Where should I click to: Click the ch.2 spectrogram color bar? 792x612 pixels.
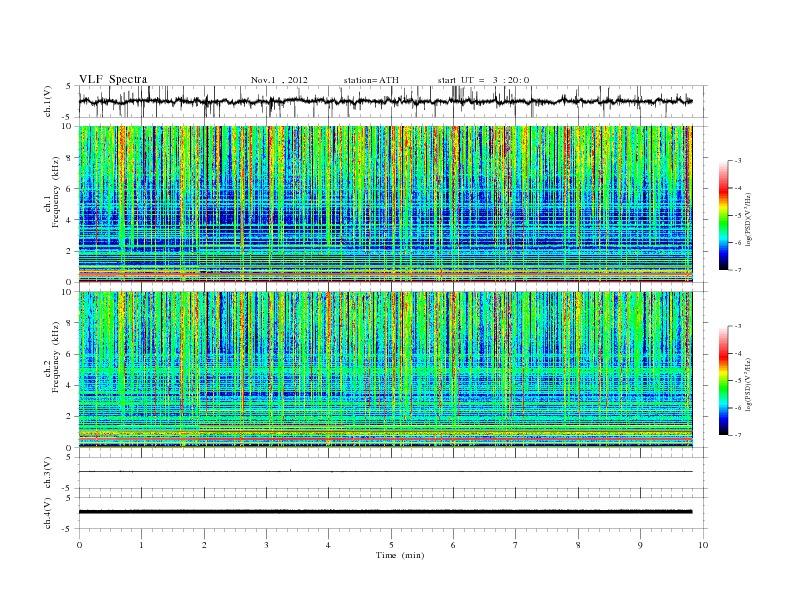[723, 380]
